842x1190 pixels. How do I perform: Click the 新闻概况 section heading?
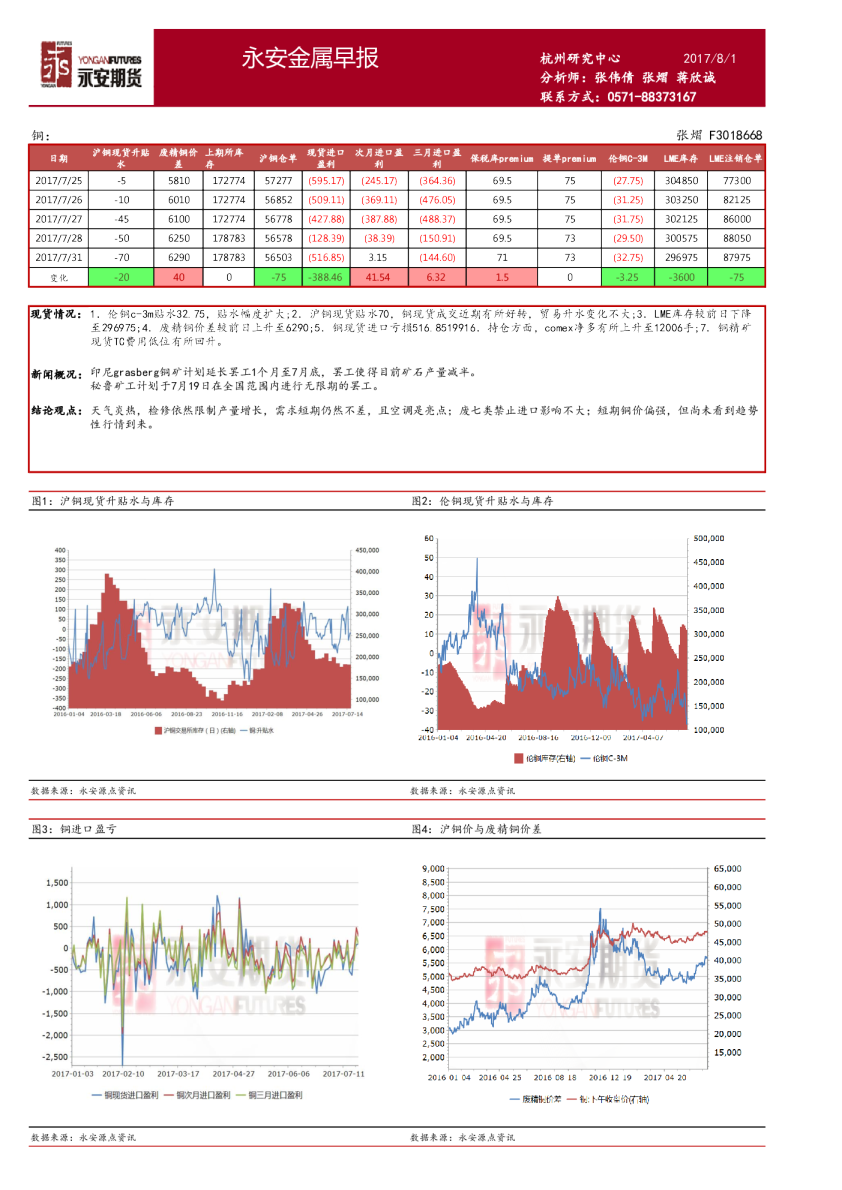[x=55, y=374]
